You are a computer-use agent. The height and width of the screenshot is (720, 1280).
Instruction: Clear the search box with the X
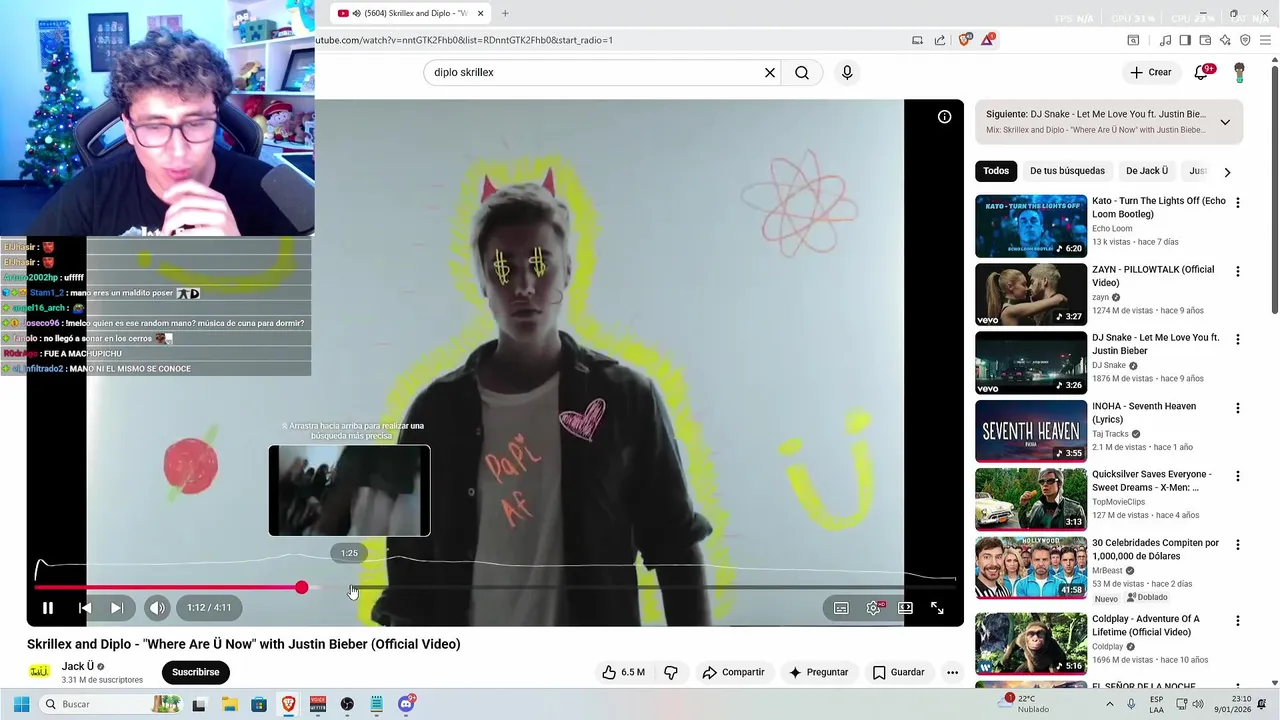click(x=770, y=72)
